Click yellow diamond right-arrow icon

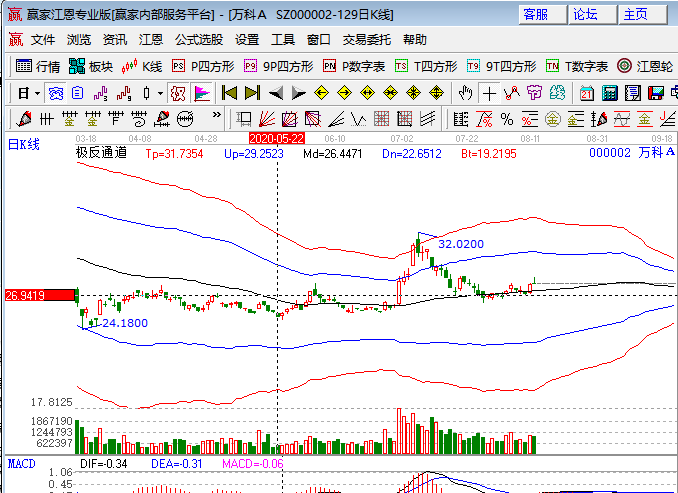point(345,93)
